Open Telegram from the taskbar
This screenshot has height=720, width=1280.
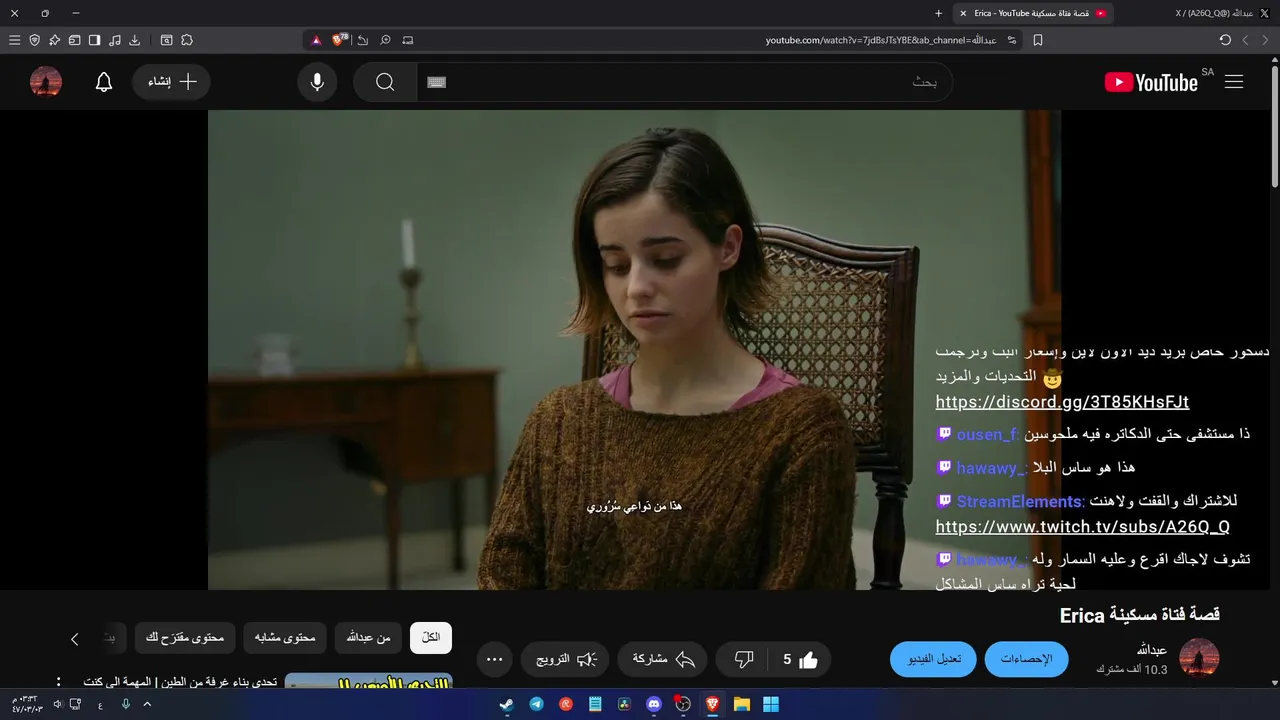coord(536,704)
